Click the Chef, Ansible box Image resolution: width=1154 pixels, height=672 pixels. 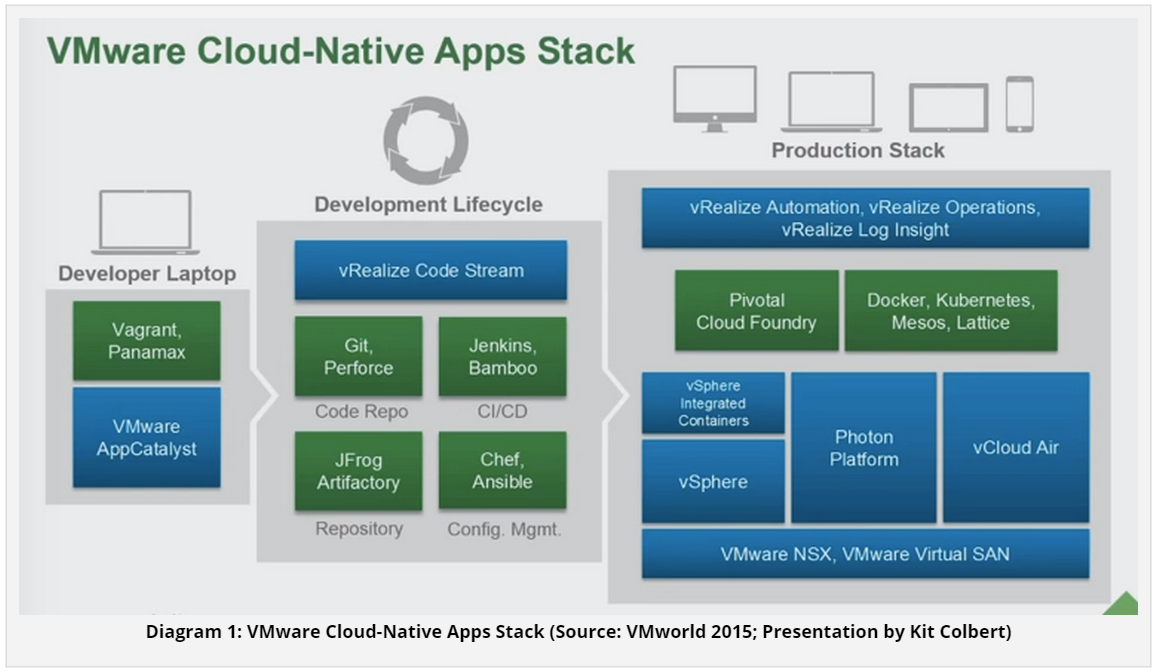coord(503,470)
